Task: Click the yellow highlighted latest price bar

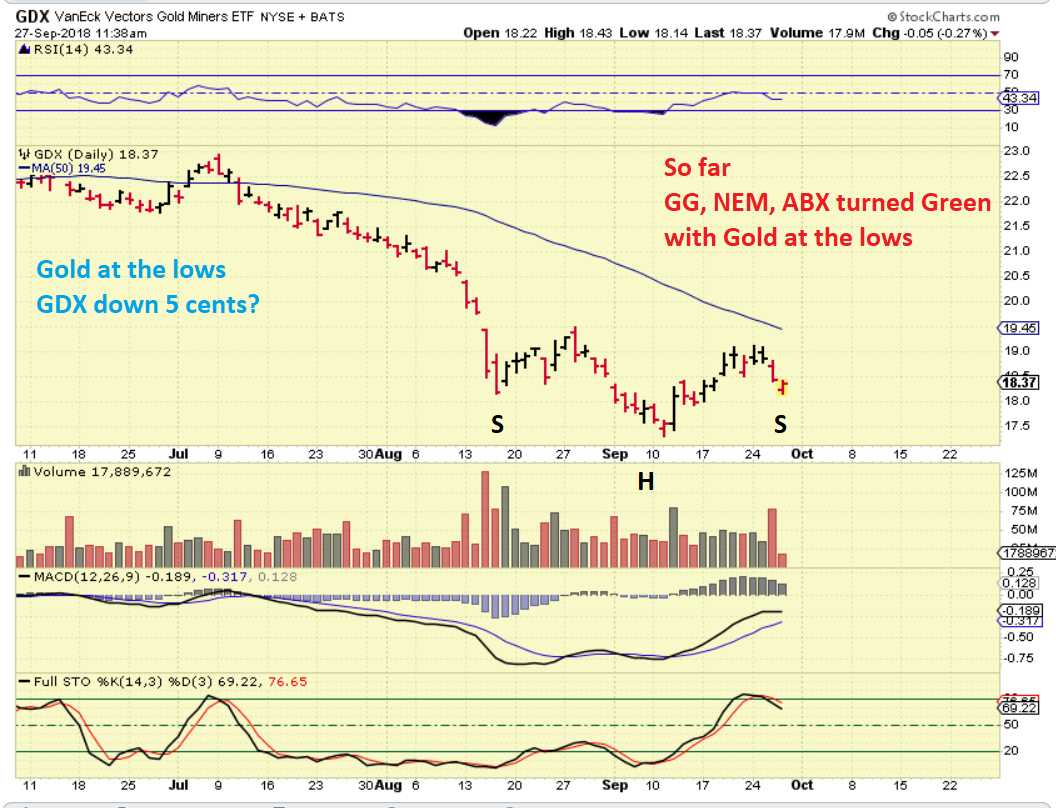Action: 782,388
